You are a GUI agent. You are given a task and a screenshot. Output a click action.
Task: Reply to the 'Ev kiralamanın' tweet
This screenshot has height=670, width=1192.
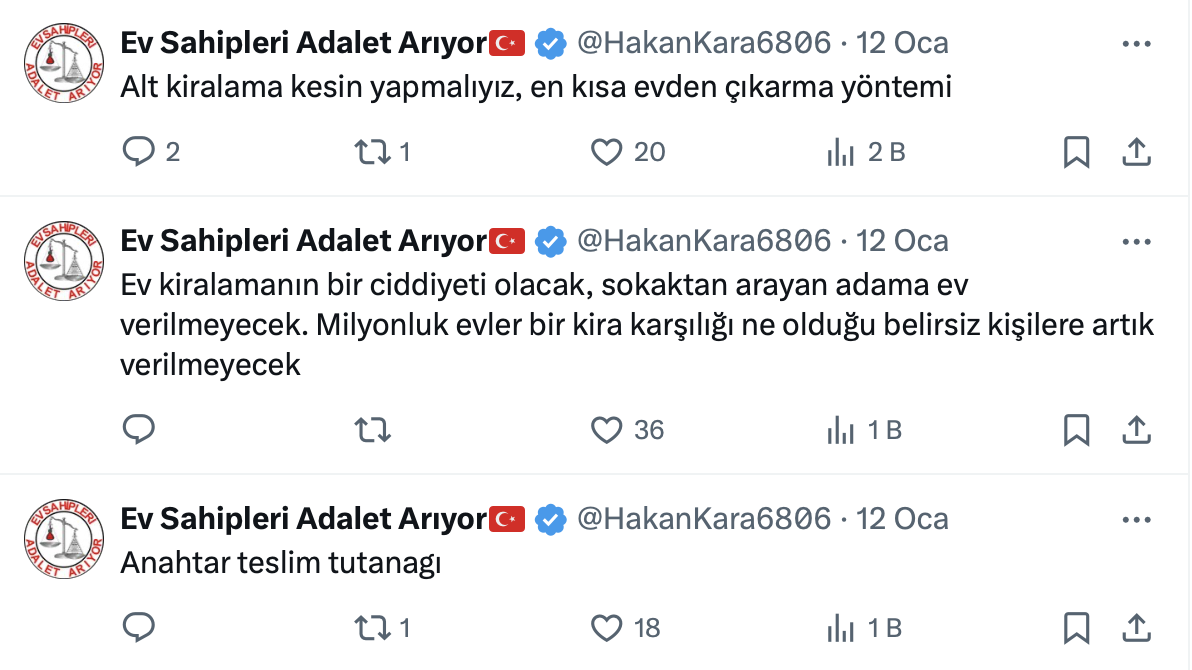(x=139, y=430)
